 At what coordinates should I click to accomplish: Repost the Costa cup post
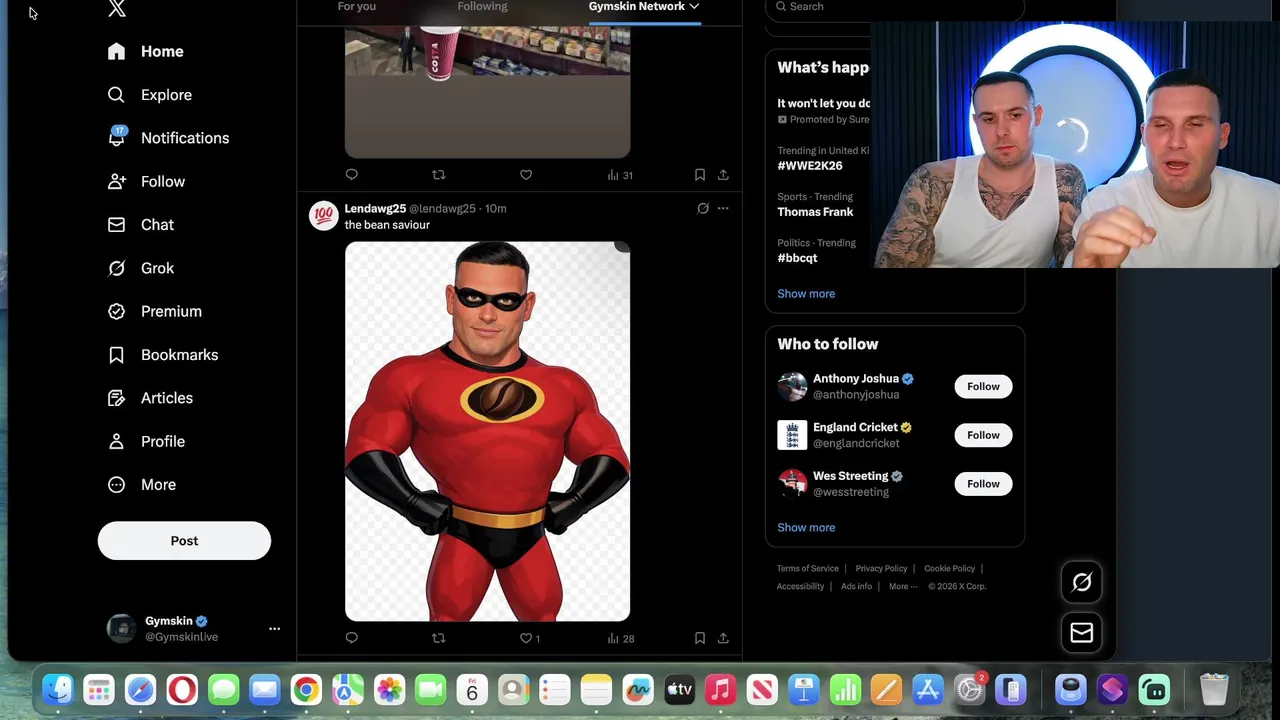[438, 175]
